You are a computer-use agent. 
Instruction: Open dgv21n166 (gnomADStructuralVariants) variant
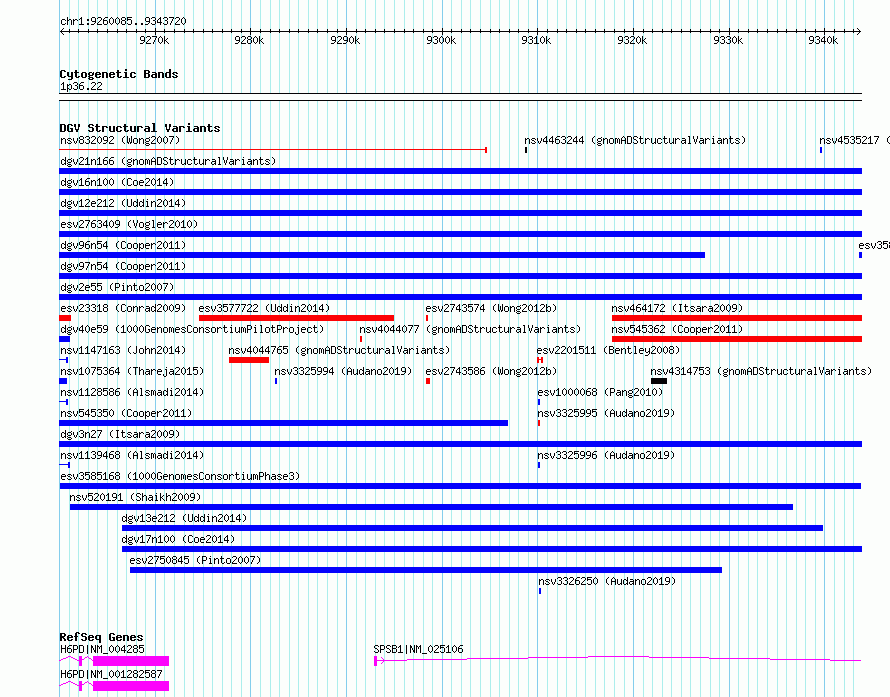point(168,161)
